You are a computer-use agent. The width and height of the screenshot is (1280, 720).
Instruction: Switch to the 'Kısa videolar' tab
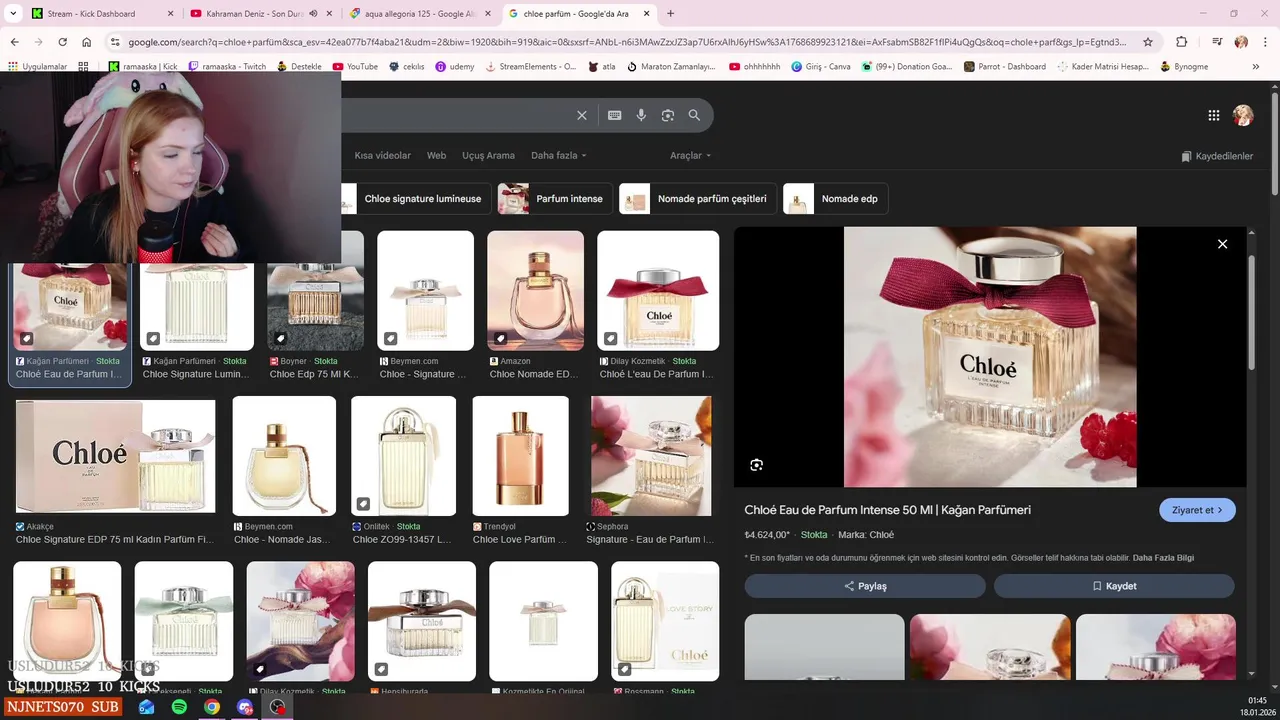(382, 156)
